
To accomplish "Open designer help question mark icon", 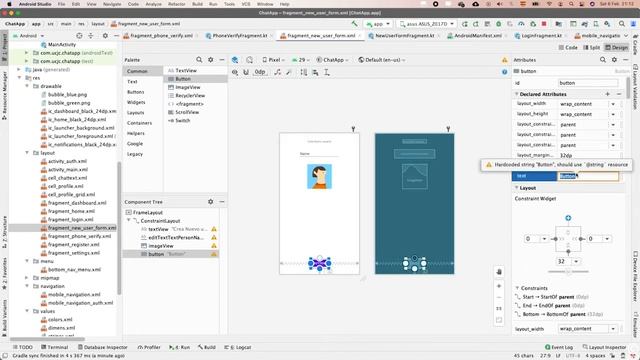I will (x=504, y=72).
